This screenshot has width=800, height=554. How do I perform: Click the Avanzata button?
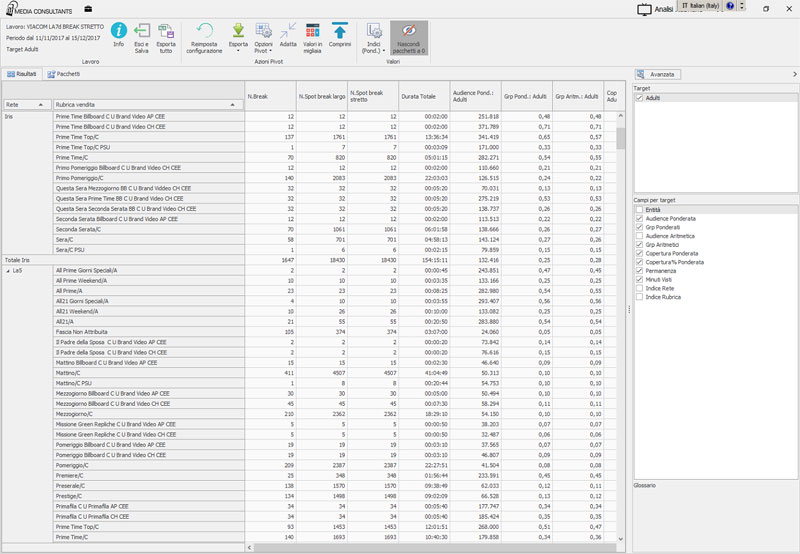click(659, 74)
